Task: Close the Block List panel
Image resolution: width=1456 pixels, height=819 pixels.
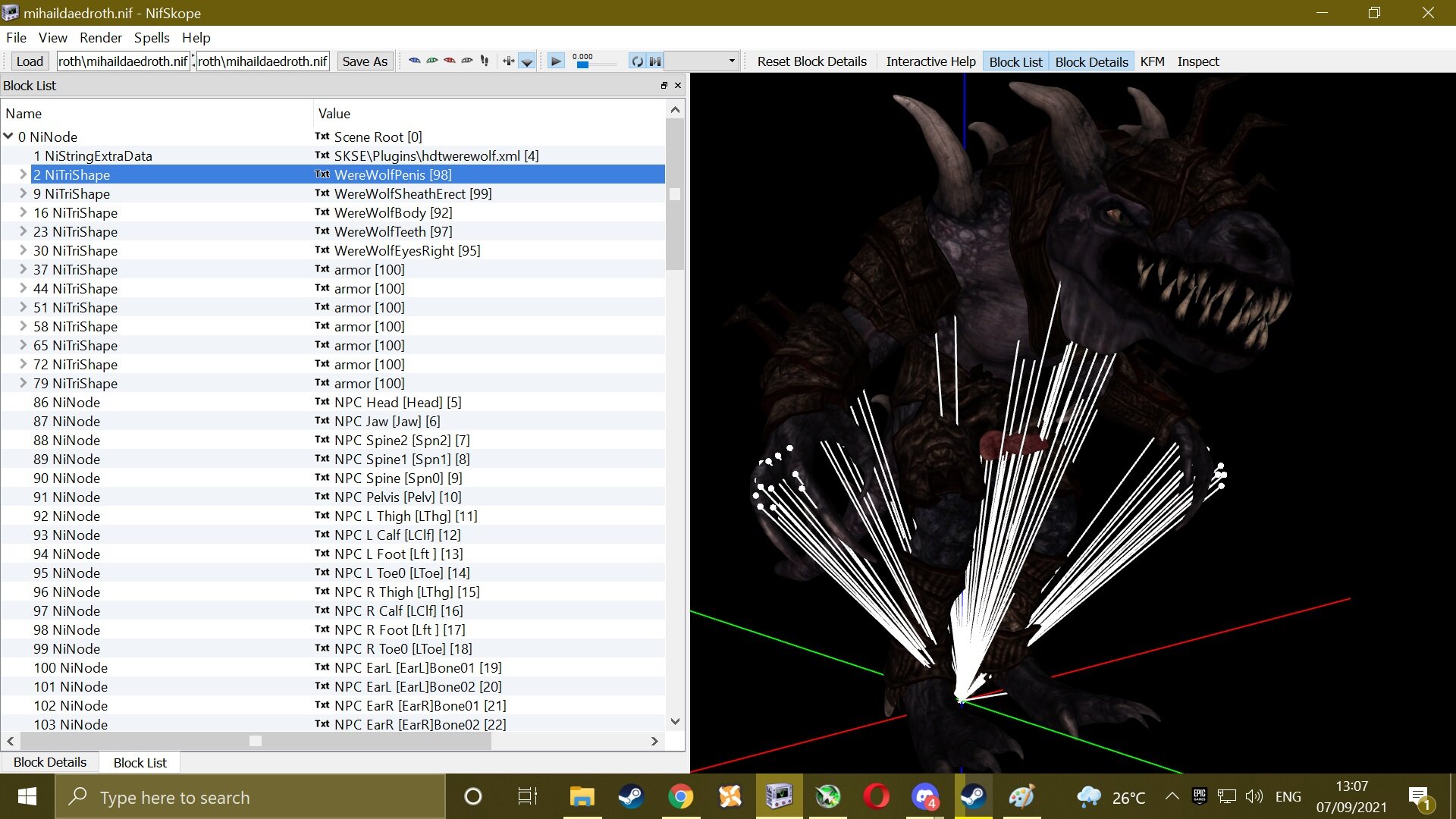Action: point(678,86)
